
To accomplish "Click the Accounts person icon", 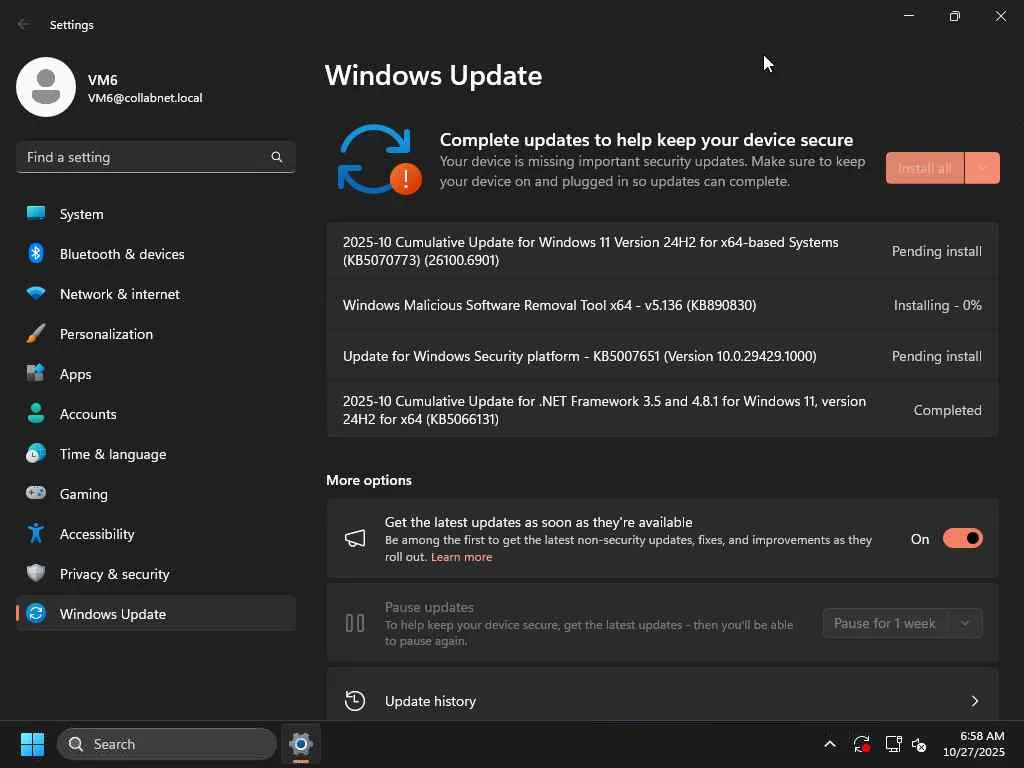I will point(36,413).
